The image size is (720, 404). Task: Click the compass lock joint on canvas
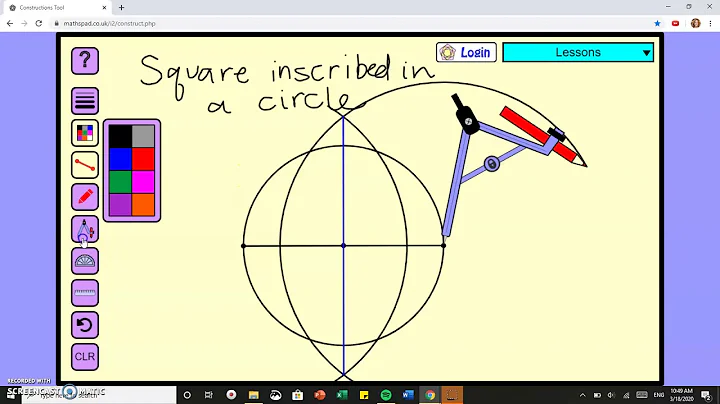coord(492,163)
